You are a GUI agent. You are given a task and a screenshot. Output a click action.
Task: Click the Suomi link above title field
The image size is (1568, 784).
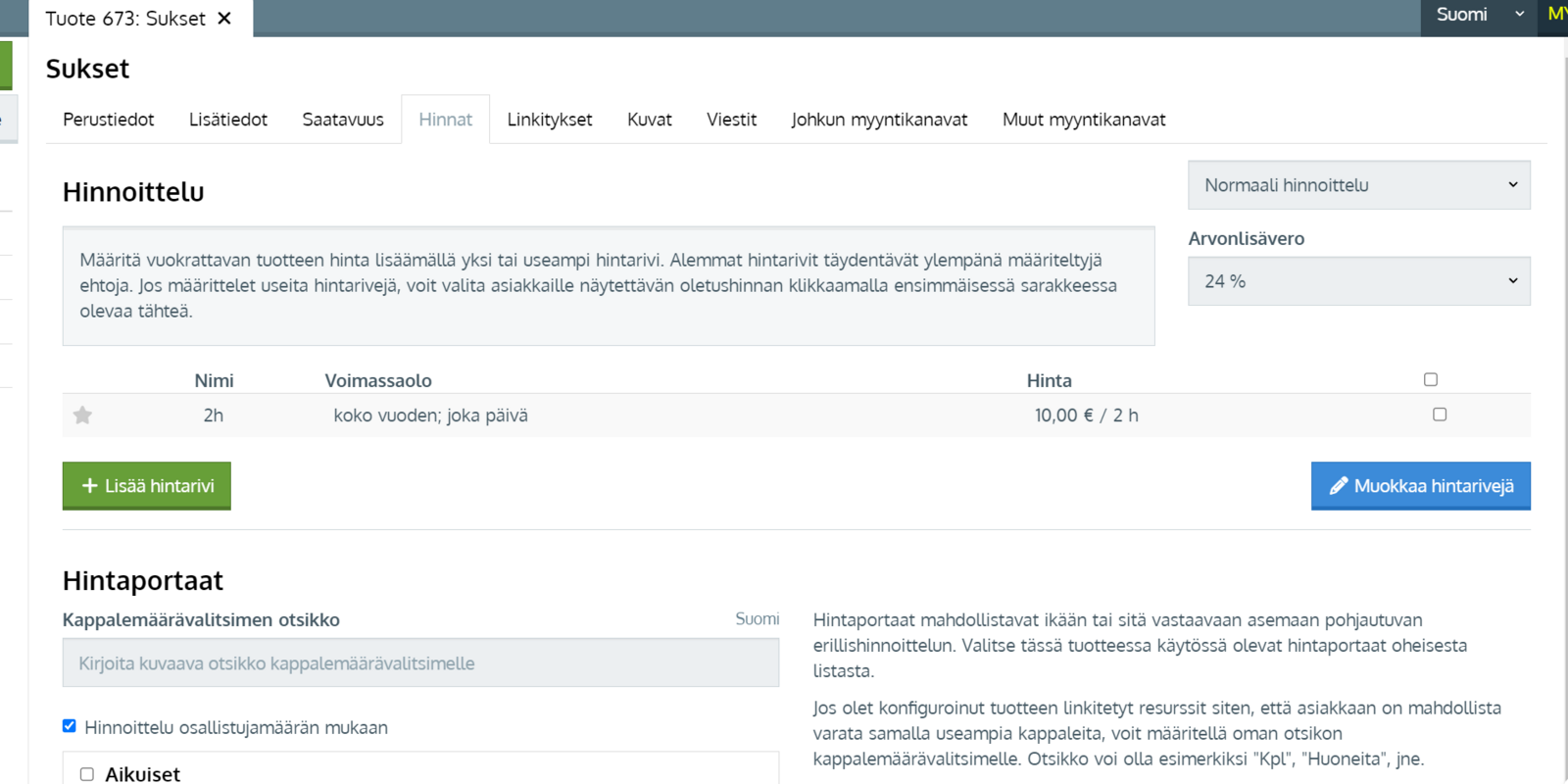[x=757, y=619]
